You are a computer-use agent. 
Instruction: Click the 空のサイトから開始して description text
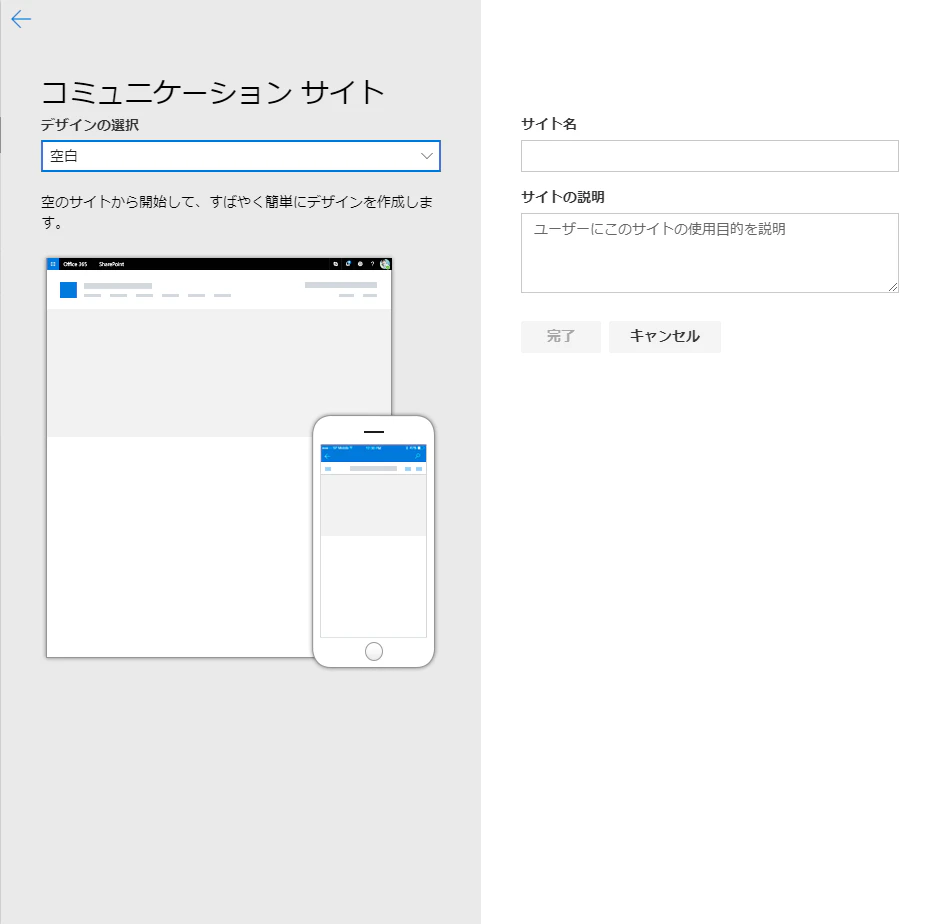click(x=237, y=212)
